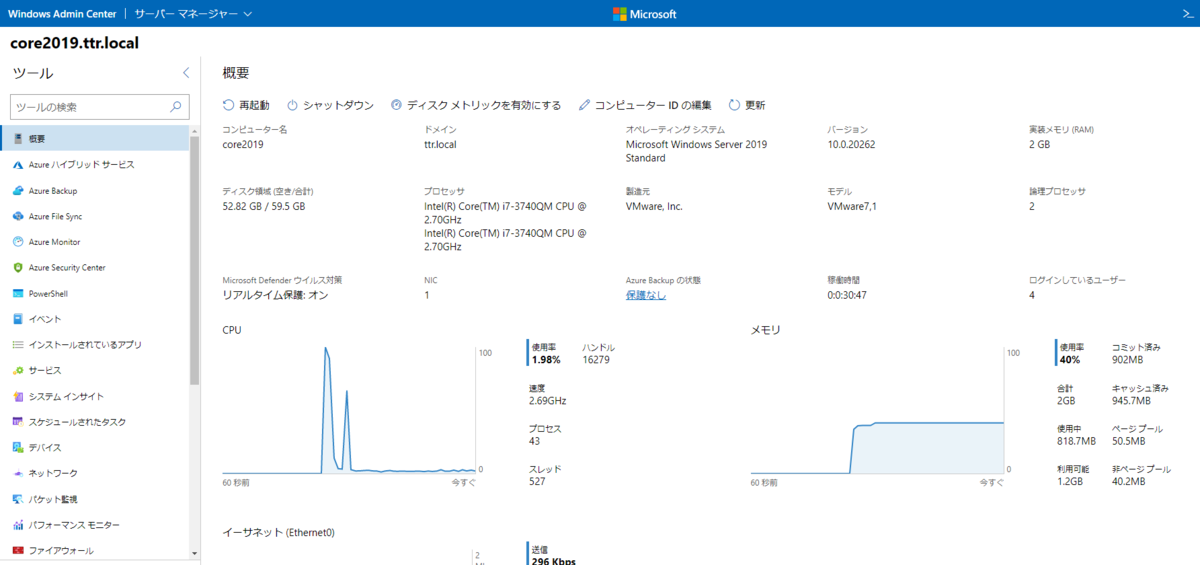
Task: Click the メモリ usage graph
Action: [x=877, y=409]
